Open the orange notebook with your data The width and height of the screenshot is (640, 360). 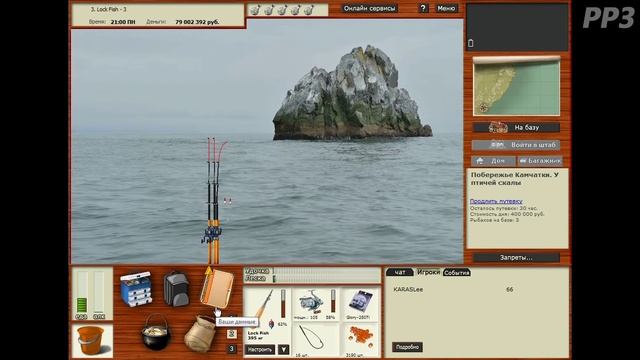217,289
